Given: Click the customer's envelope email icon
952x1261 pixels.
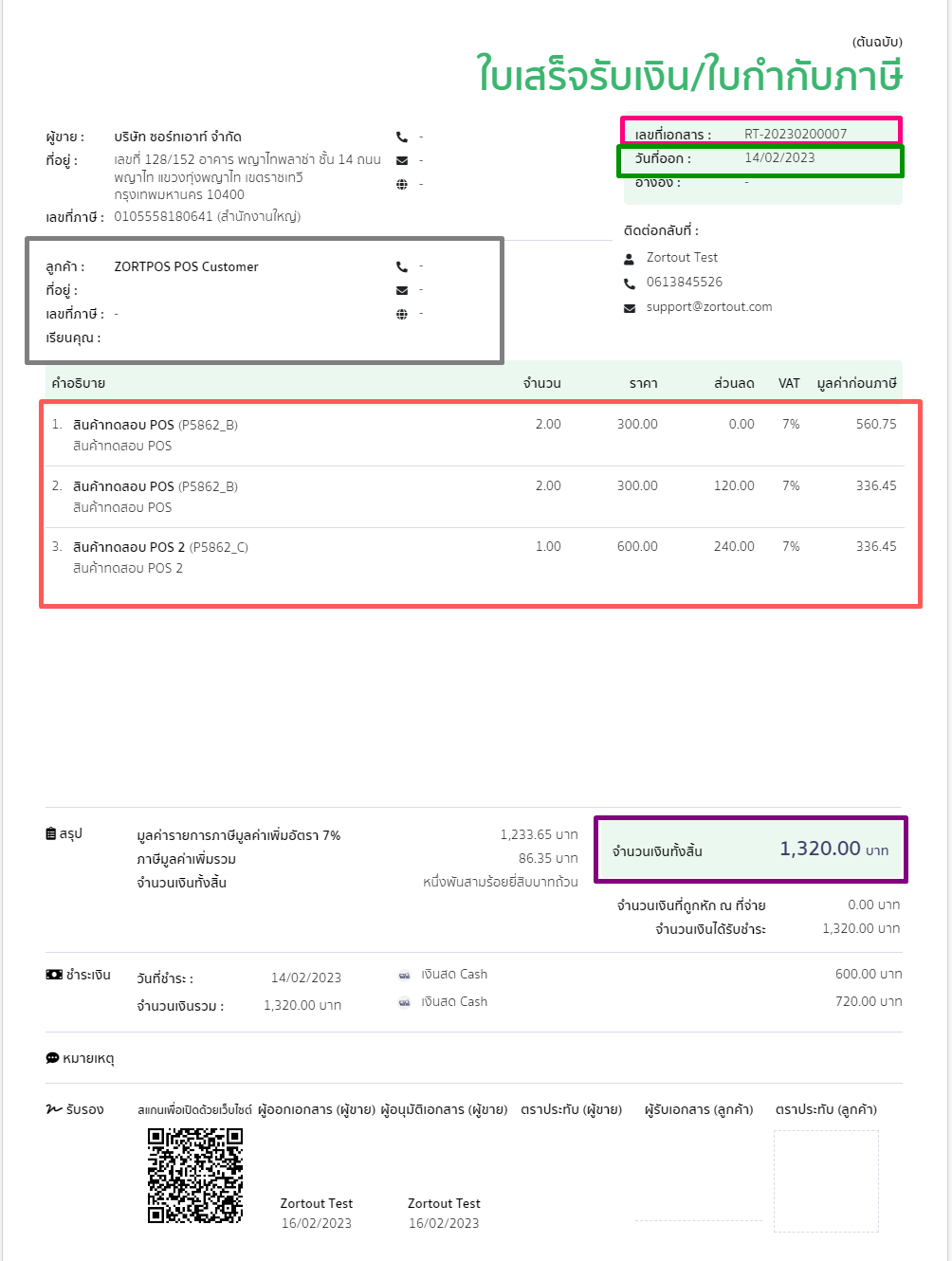Looking at the screenshot, I should pos(402,290).
